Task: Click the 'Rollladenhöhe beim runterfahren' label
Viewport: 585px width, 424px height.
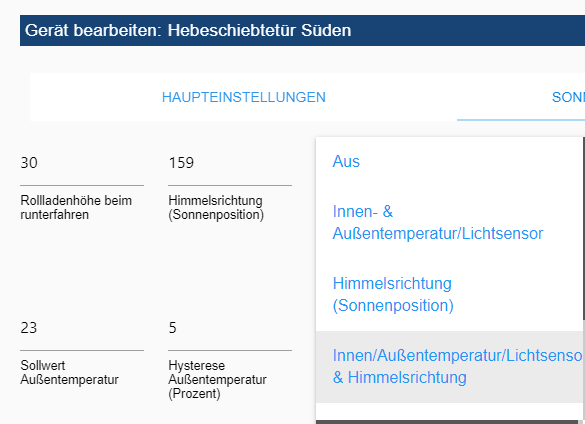Action: click(76, 208)
